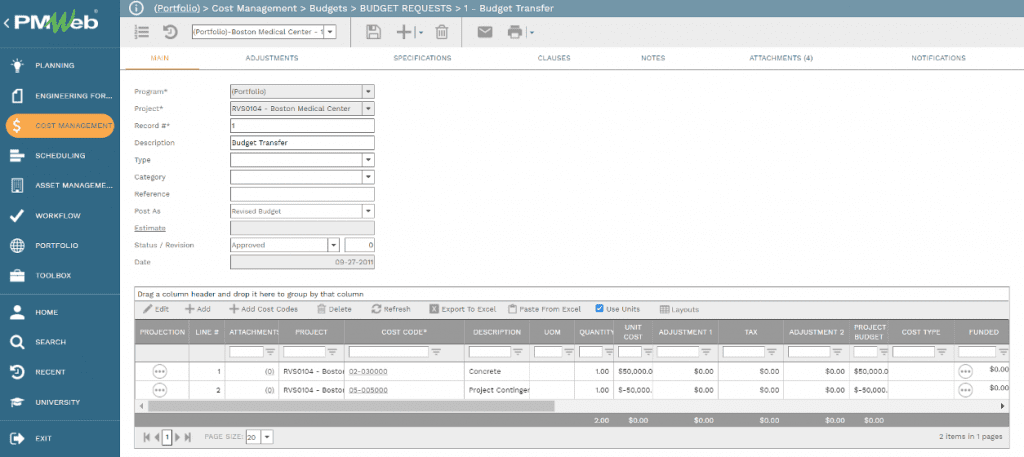Switch to the Notifications tab

click(938, 58)
